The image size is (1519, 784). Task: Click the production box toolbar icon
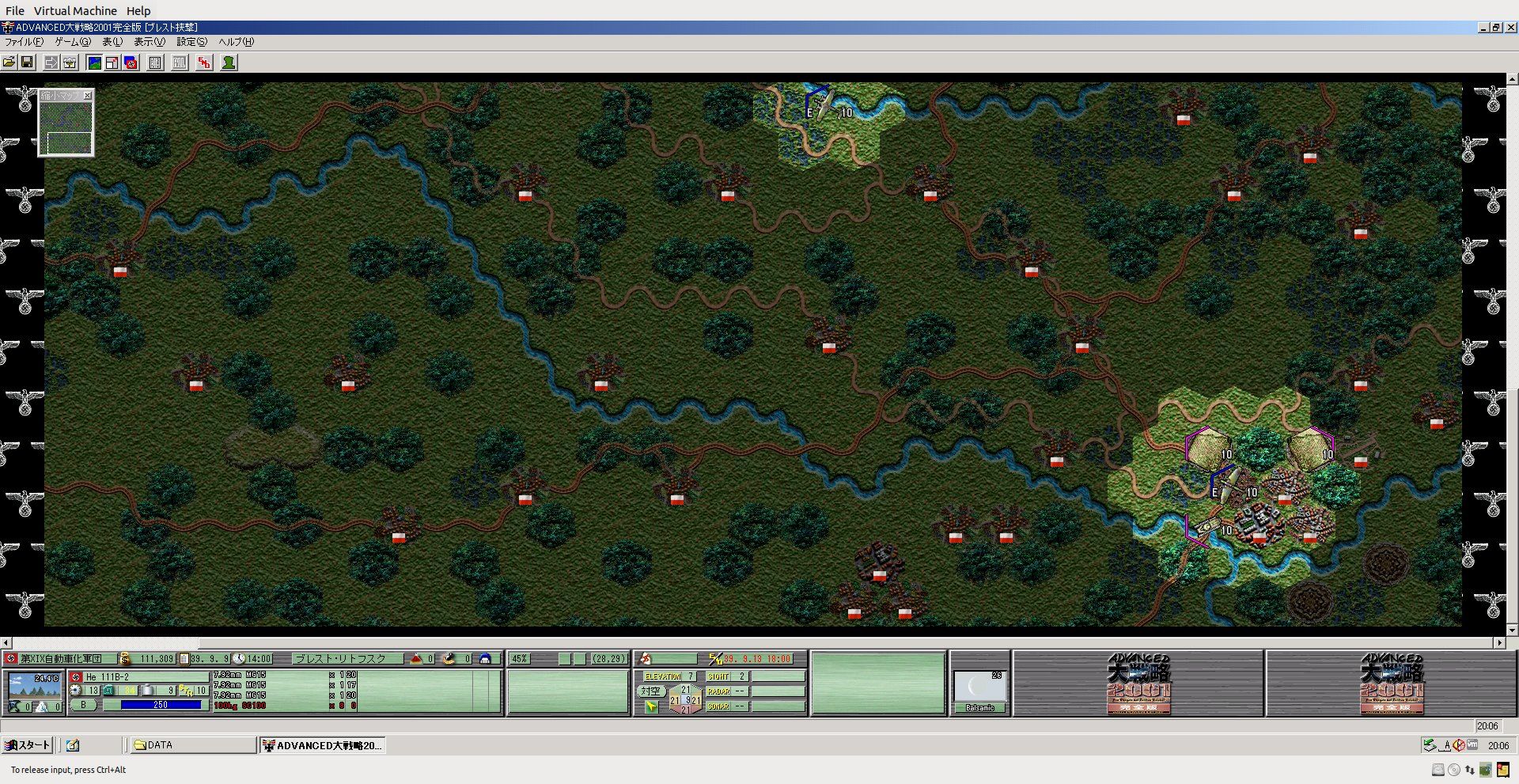click(70, 62)
